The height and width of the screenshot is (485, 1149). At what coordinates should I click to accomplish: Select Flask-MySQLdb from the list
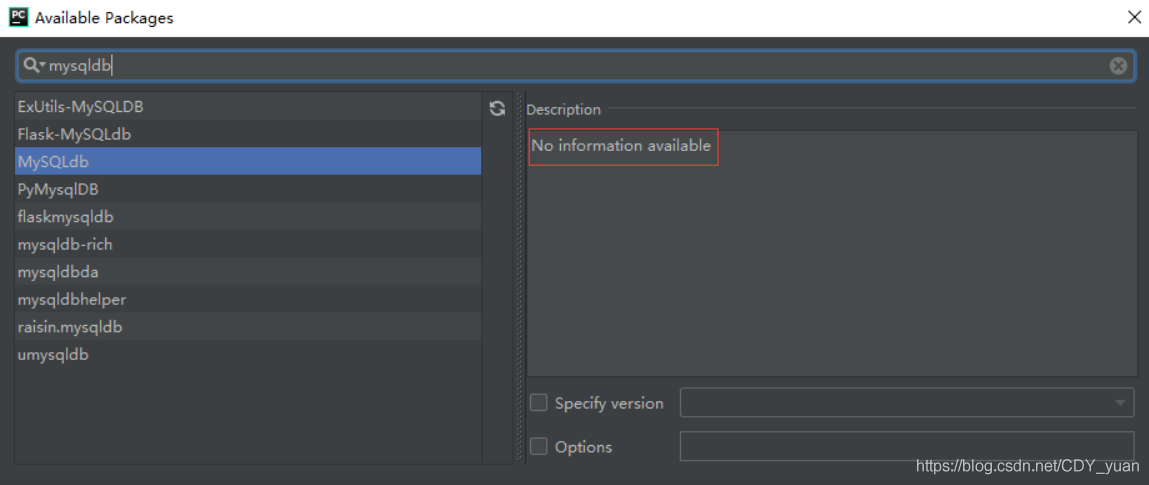click(75, 134)
